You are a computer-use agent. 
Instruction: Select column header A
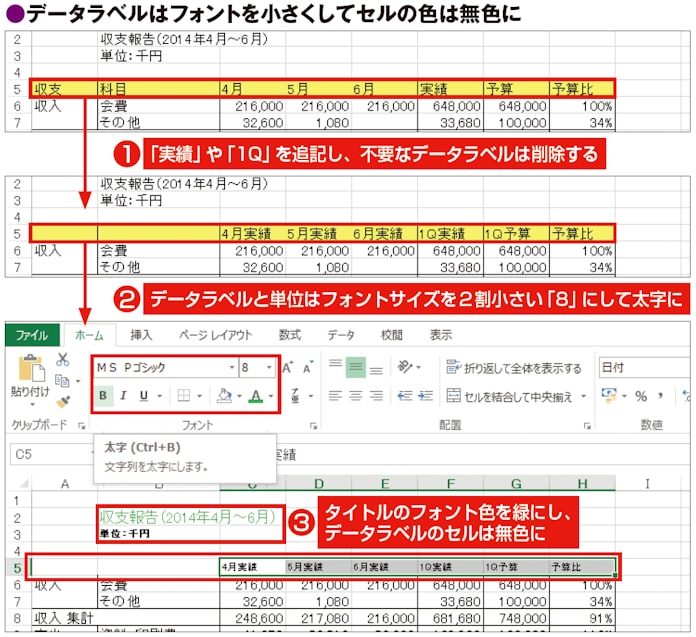pyautogui.click(x=65, y=483)
